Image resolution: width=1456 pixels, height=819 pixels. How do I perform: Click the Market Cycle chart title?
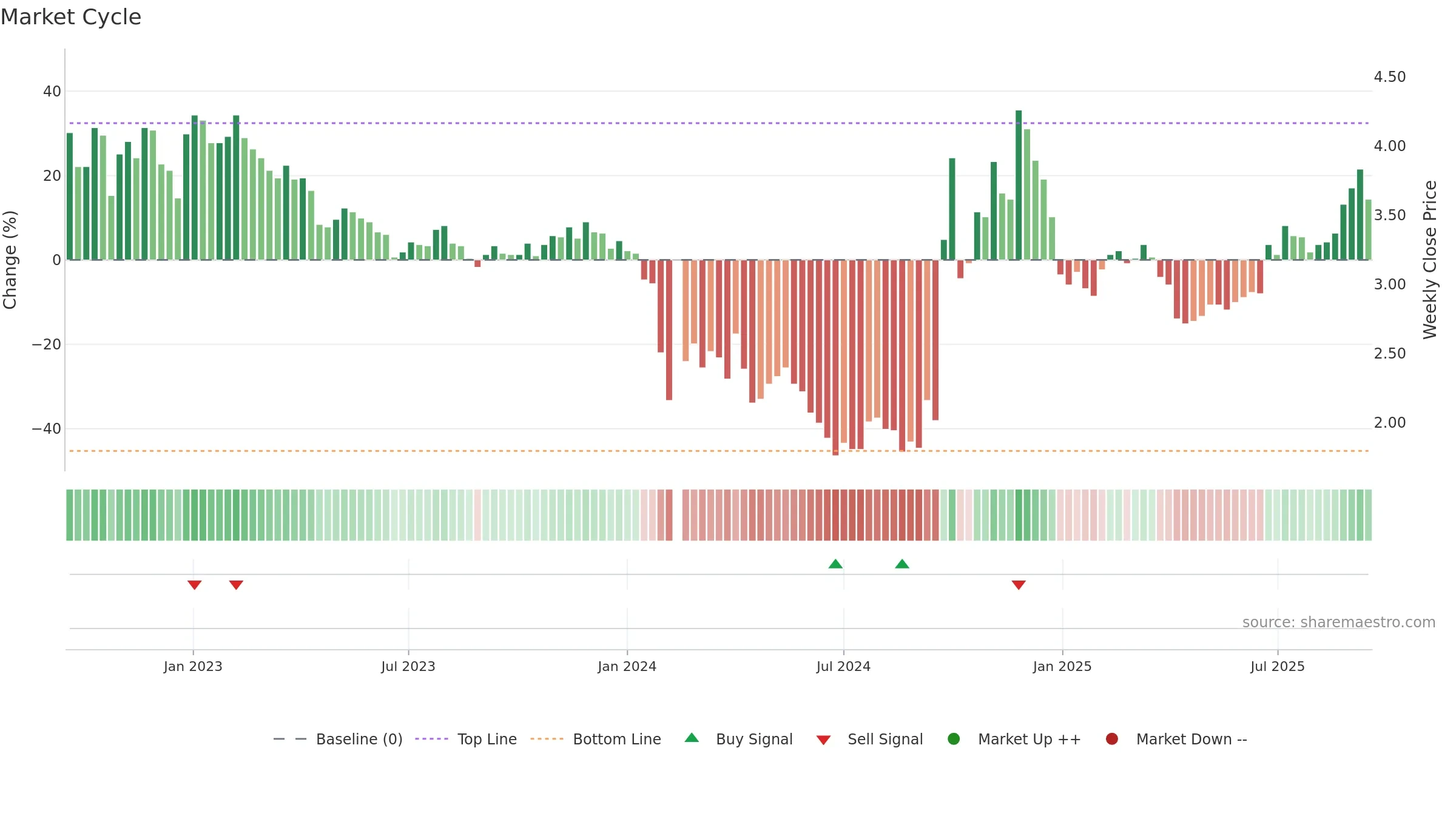(71, 17)
